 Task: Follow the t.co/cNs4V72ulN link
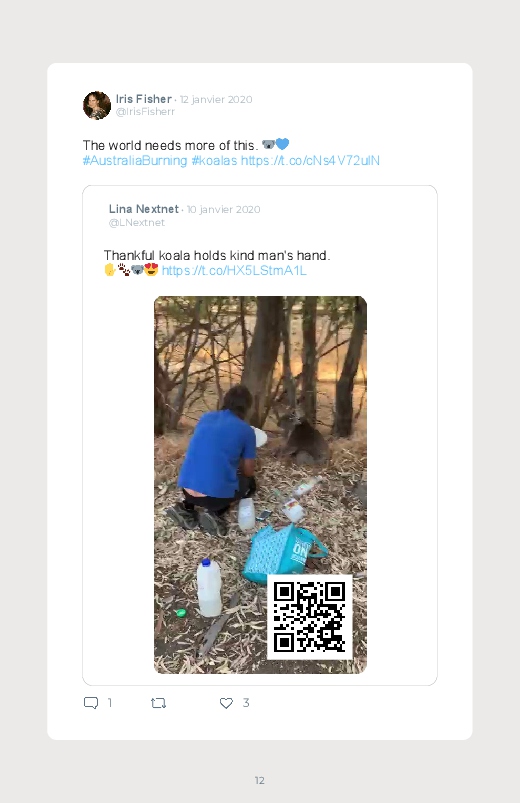(x=310, y=160)
